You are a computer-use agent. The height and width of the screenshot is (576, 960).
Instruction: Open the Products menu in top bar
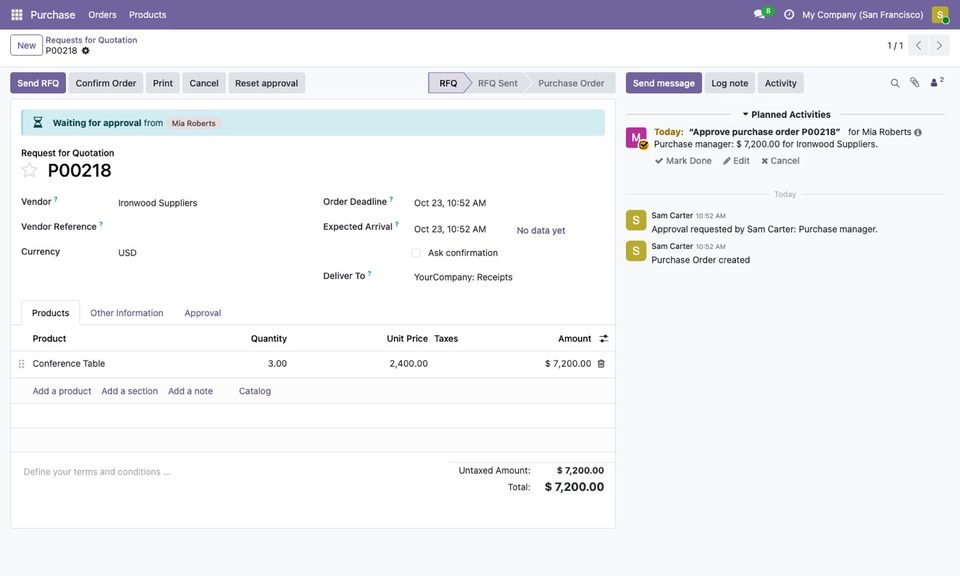point(148,15)
